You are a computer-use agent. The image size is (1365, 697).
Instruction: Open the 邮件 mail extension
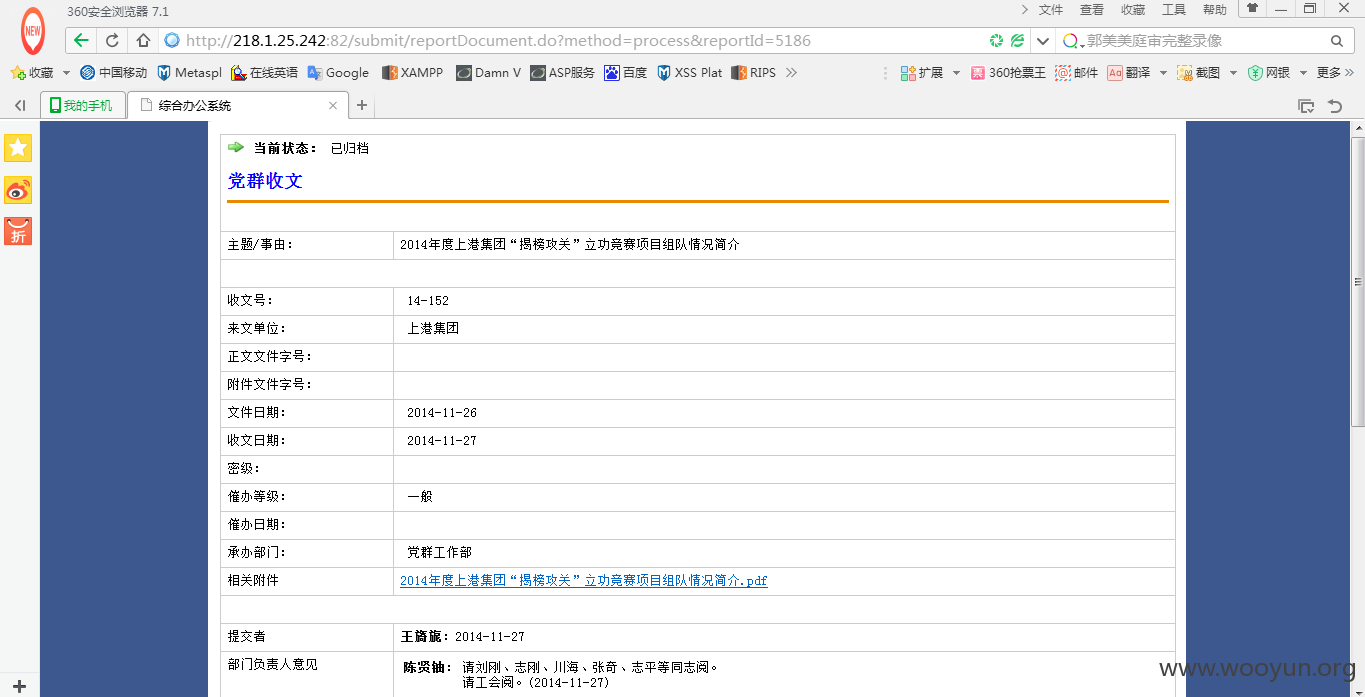coord(1076,73)
